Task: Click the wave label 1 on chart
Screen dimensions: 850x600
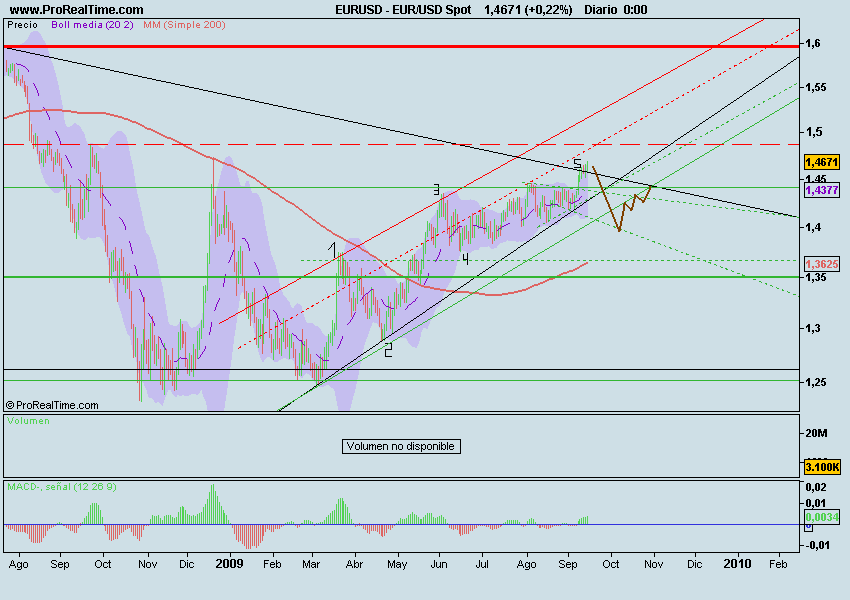Action: point(333,250)
